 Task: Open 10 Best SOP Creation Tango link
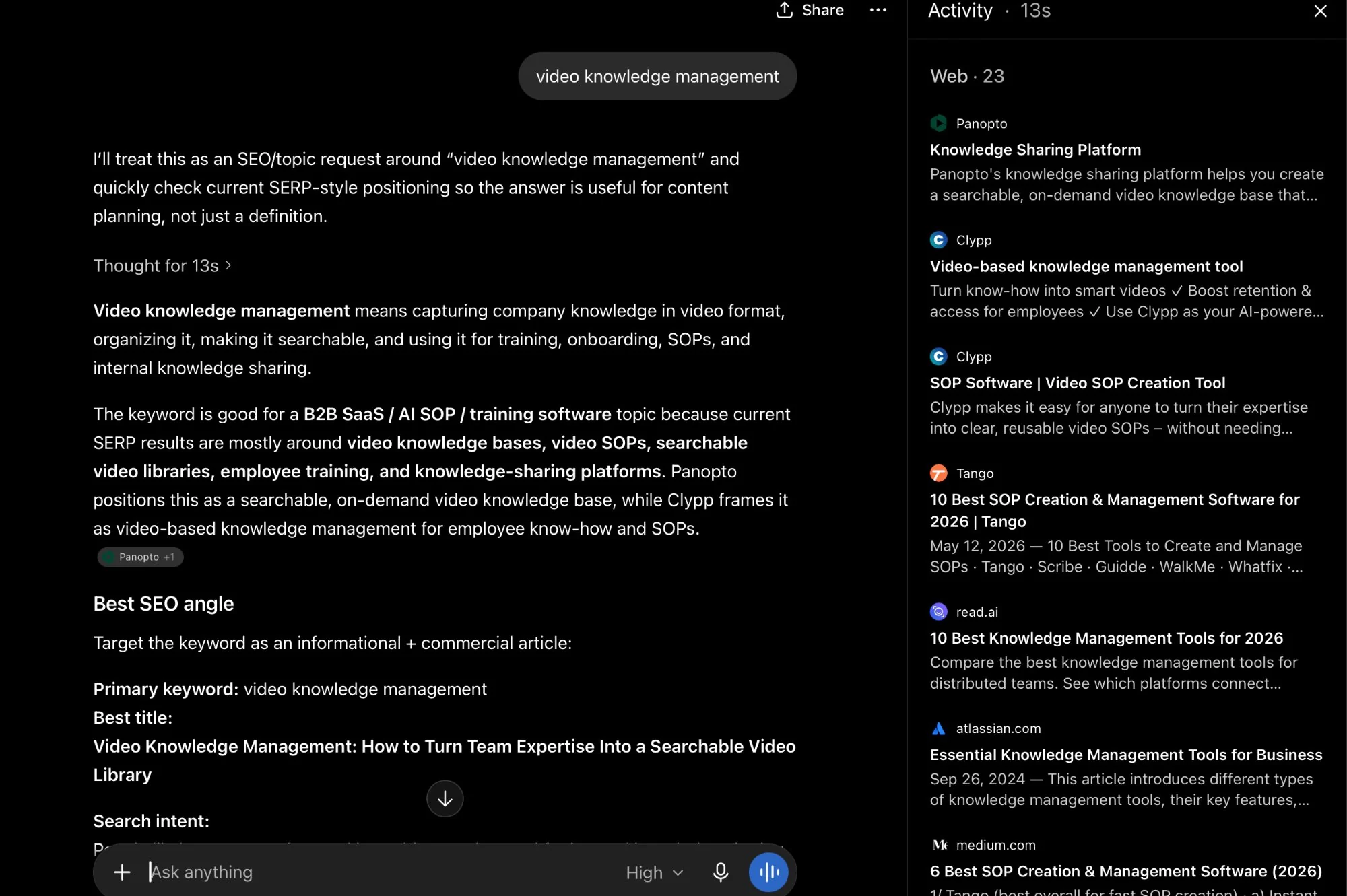click(x=1114, y=510)
